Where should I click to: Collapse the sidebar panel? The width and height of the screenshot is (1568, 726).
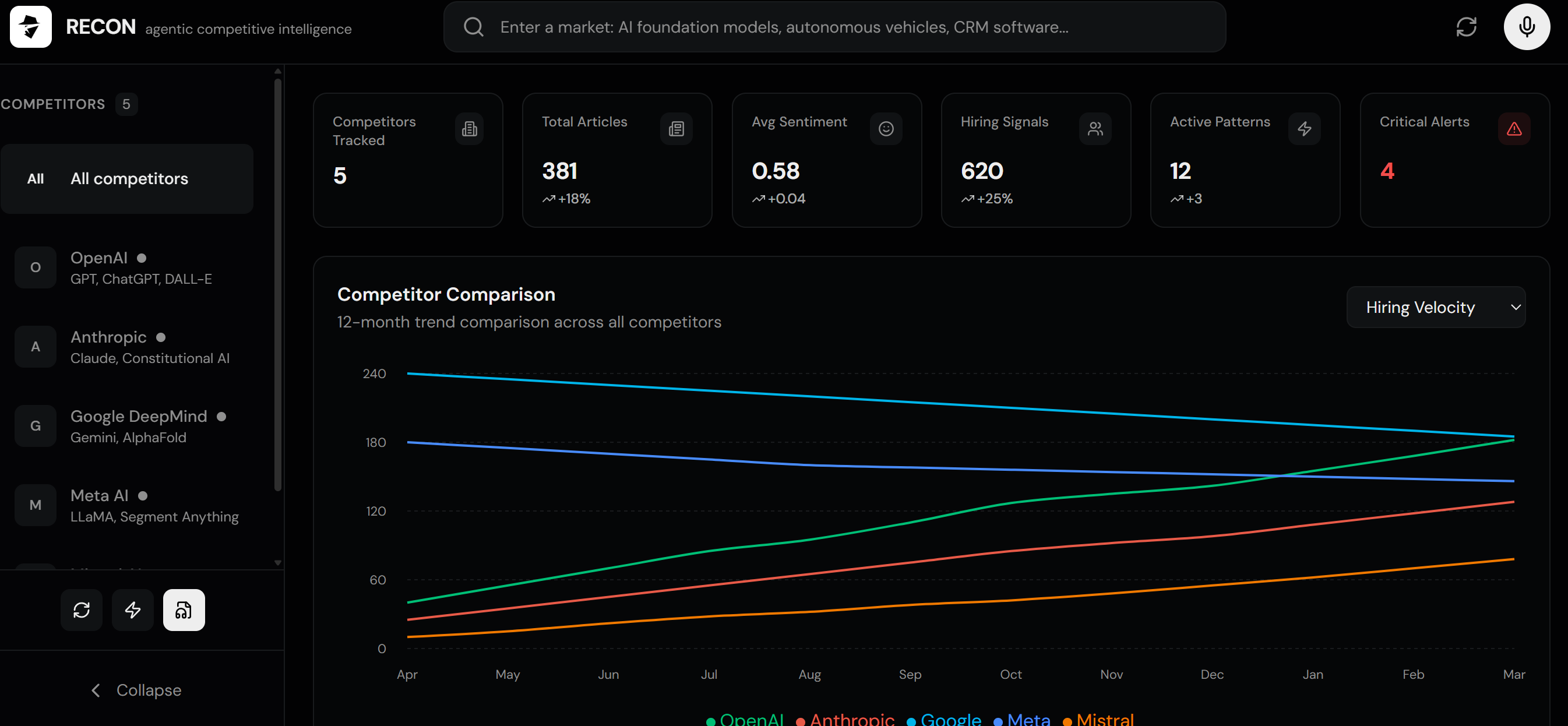coord(136,690)
